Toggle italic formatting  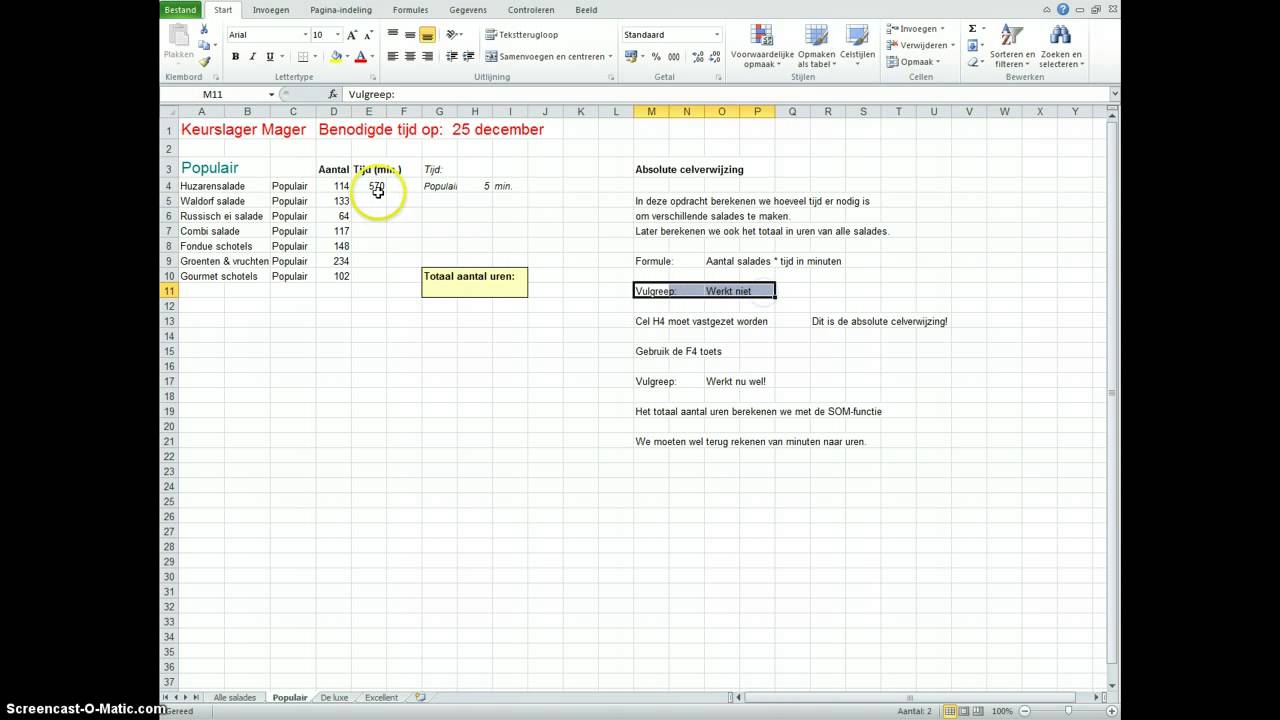(x=253, y=57)
